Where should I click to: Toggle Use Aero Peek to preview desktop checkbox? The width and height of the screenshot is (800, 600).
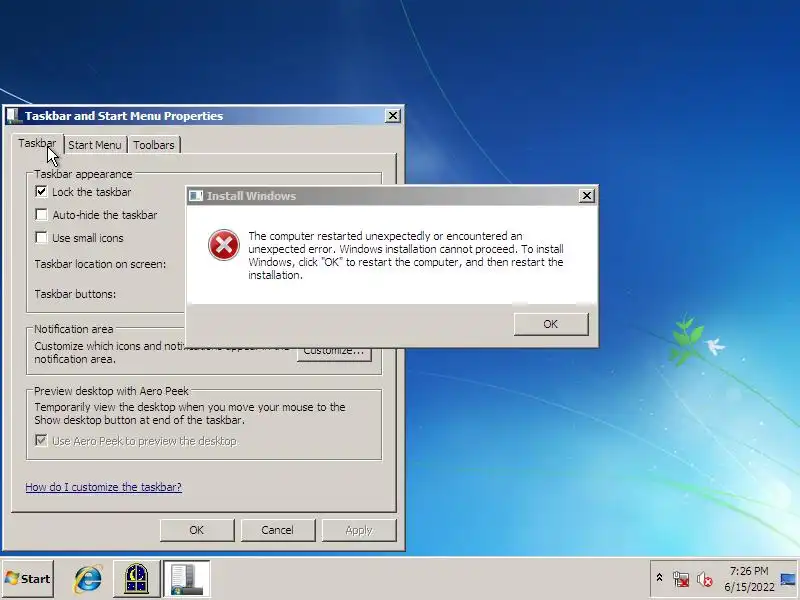click(41, 440)
